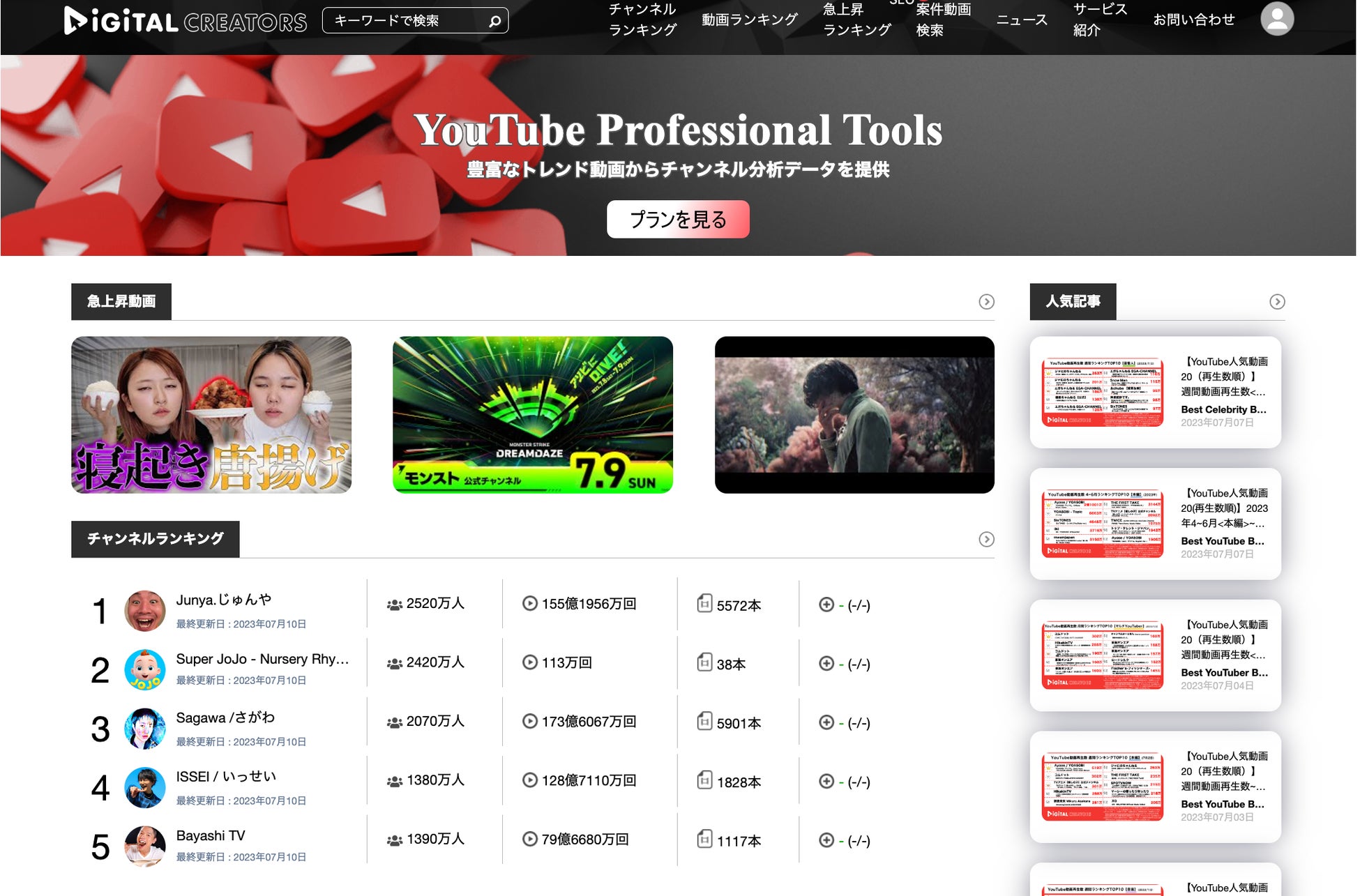Click the Digital Creators logo

(185, 21)
